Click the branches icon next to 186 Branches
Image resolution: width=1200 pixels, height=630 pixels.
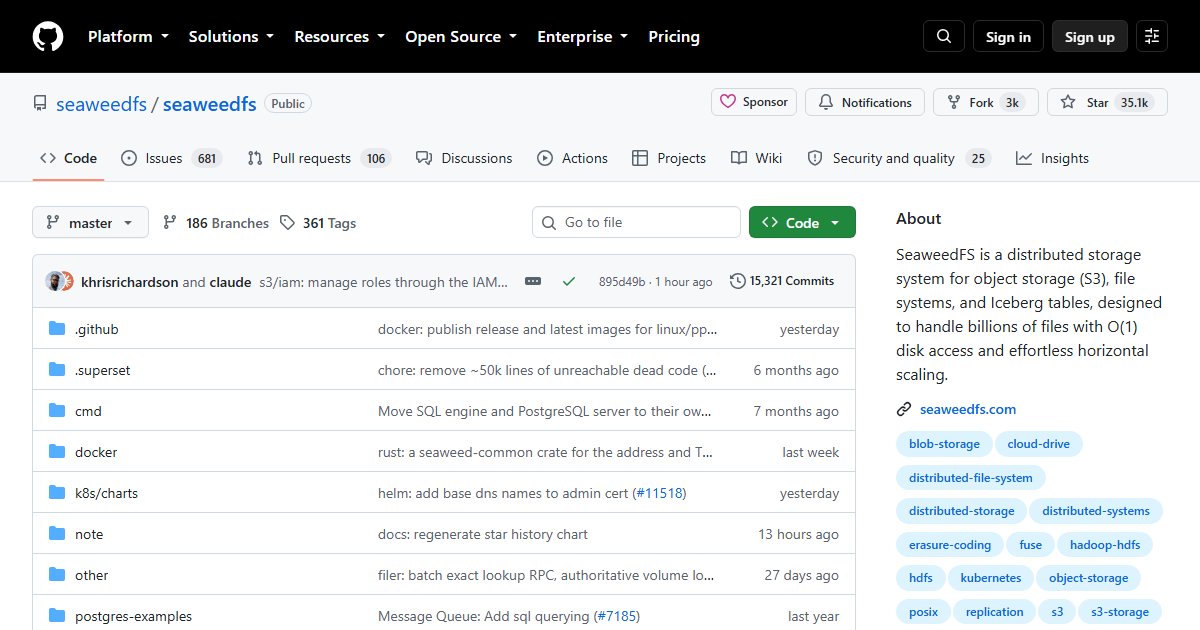pyautogui.click(x=170, y=223)
